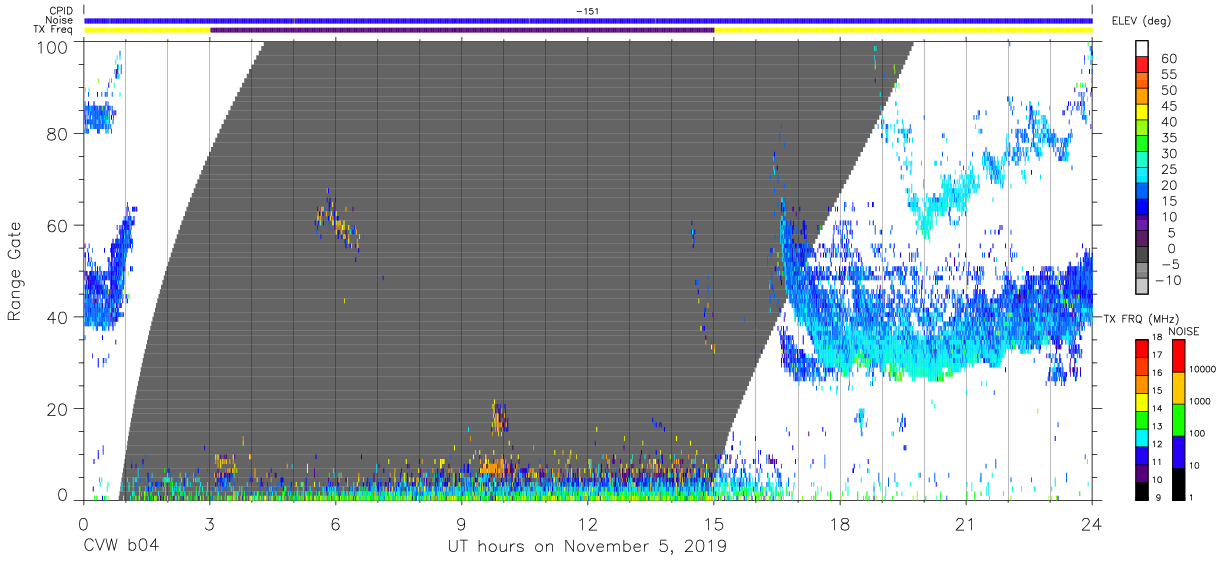The width and height of the screenshot is (1228, 567).
Task: Click the black segment of the TX FRQ color bar
Action: 1142,491
